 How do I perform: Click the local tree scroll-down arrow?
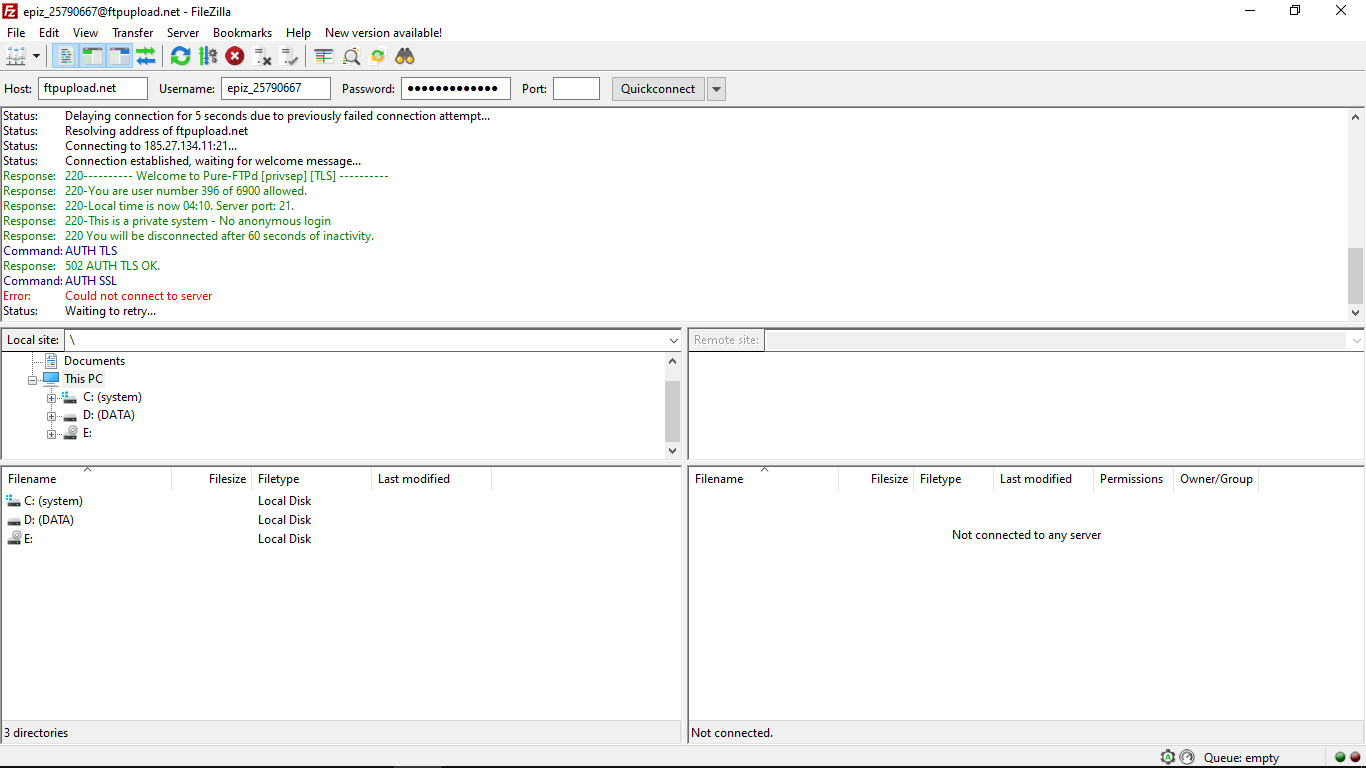click(x=673, y=451)
